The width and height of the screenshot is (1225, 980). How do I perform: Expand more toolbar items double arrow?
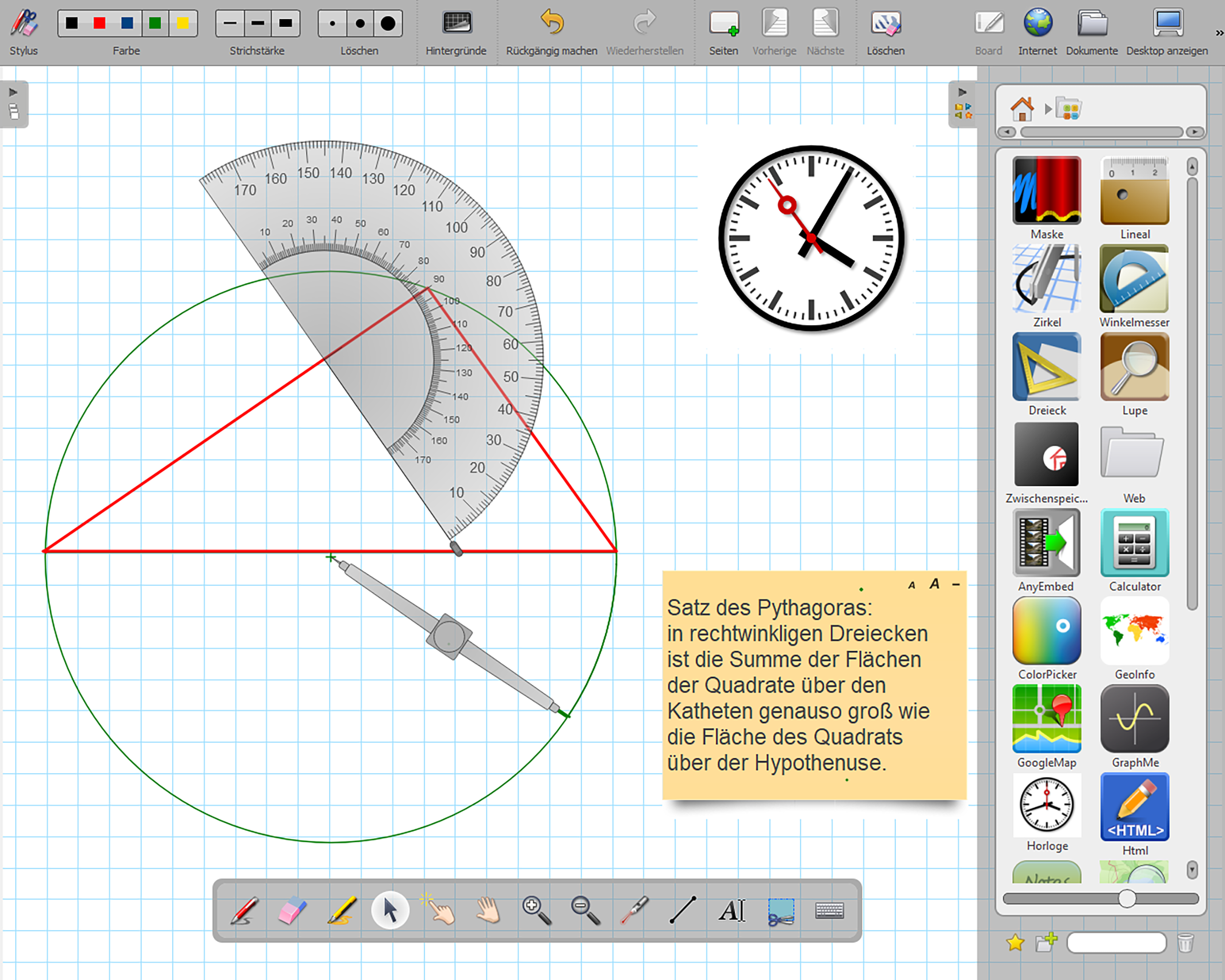[x=1219, y=33]
